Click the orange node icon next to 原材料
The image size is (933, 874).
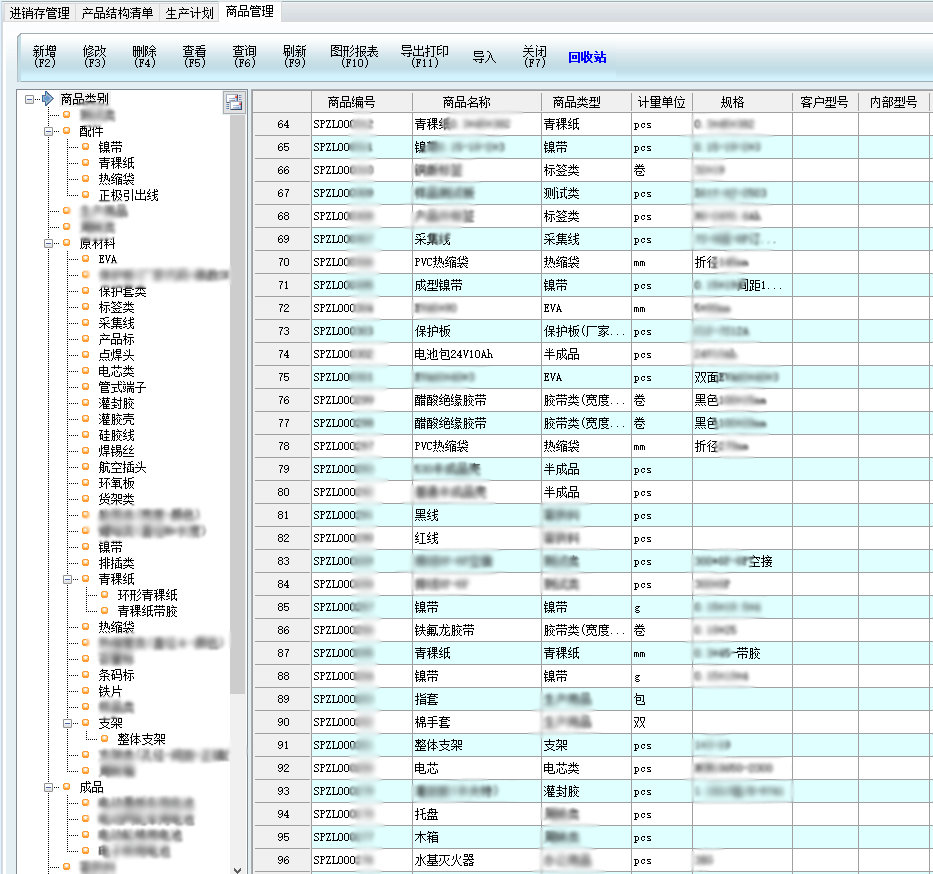tap(67, 243)
